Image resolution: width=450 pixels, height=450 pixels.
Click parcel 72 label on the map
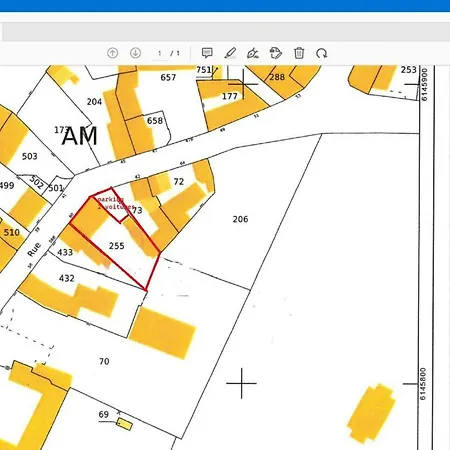179,181
